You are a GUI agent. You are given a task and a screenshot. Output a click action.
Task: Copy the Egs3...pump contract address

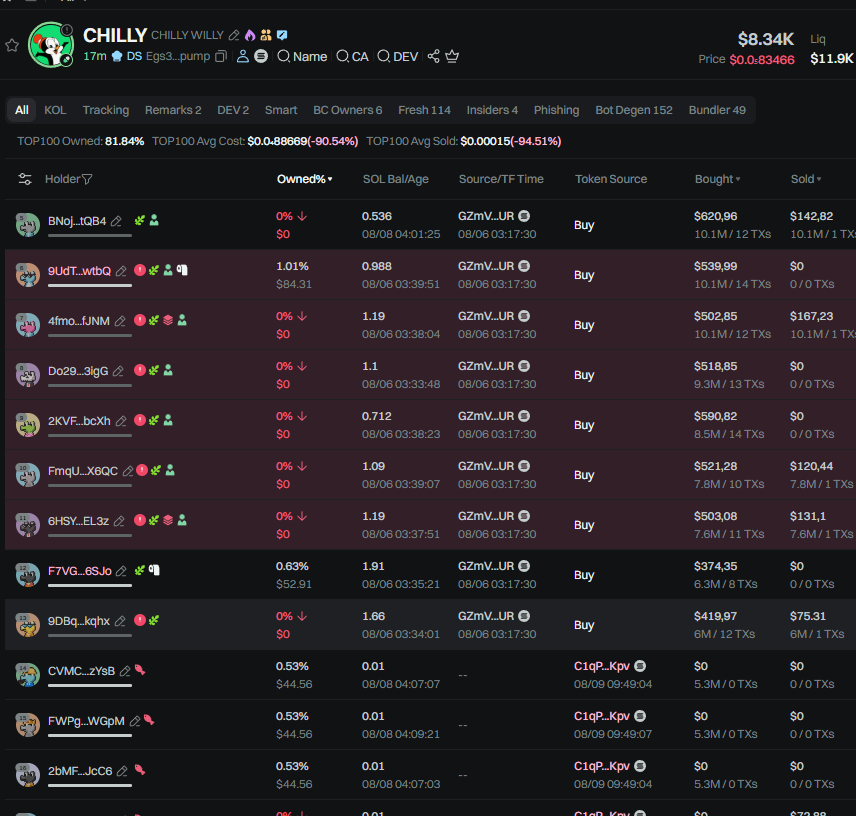(221, 57)
